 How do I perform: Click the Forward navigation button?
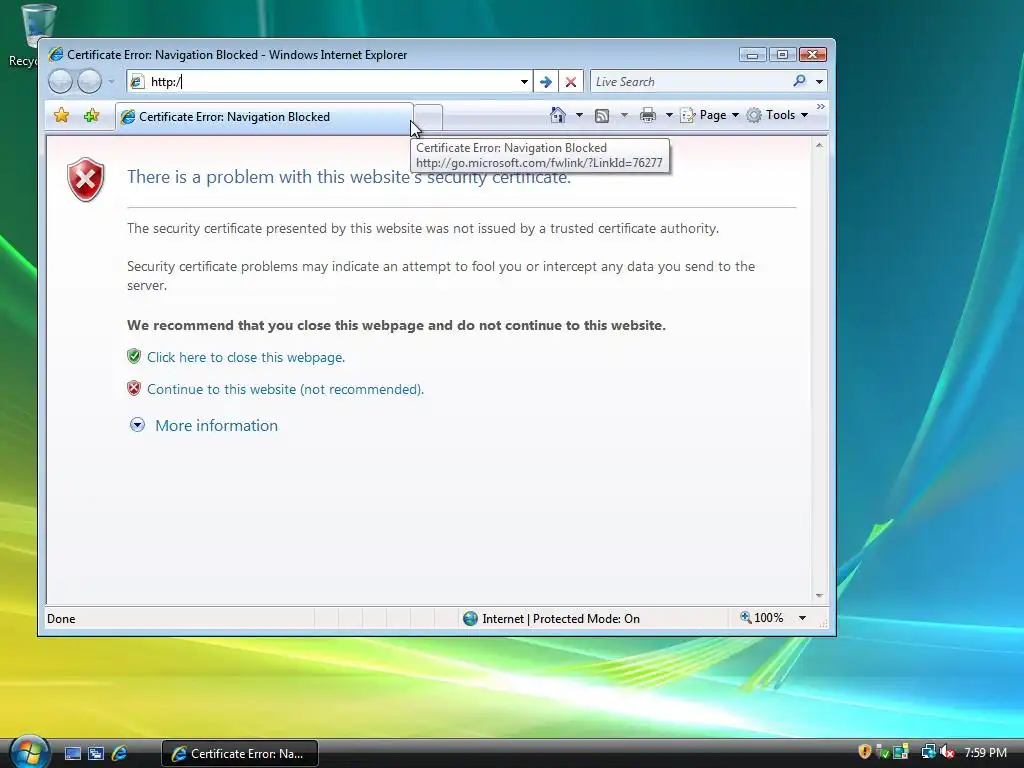coord(89,82)
